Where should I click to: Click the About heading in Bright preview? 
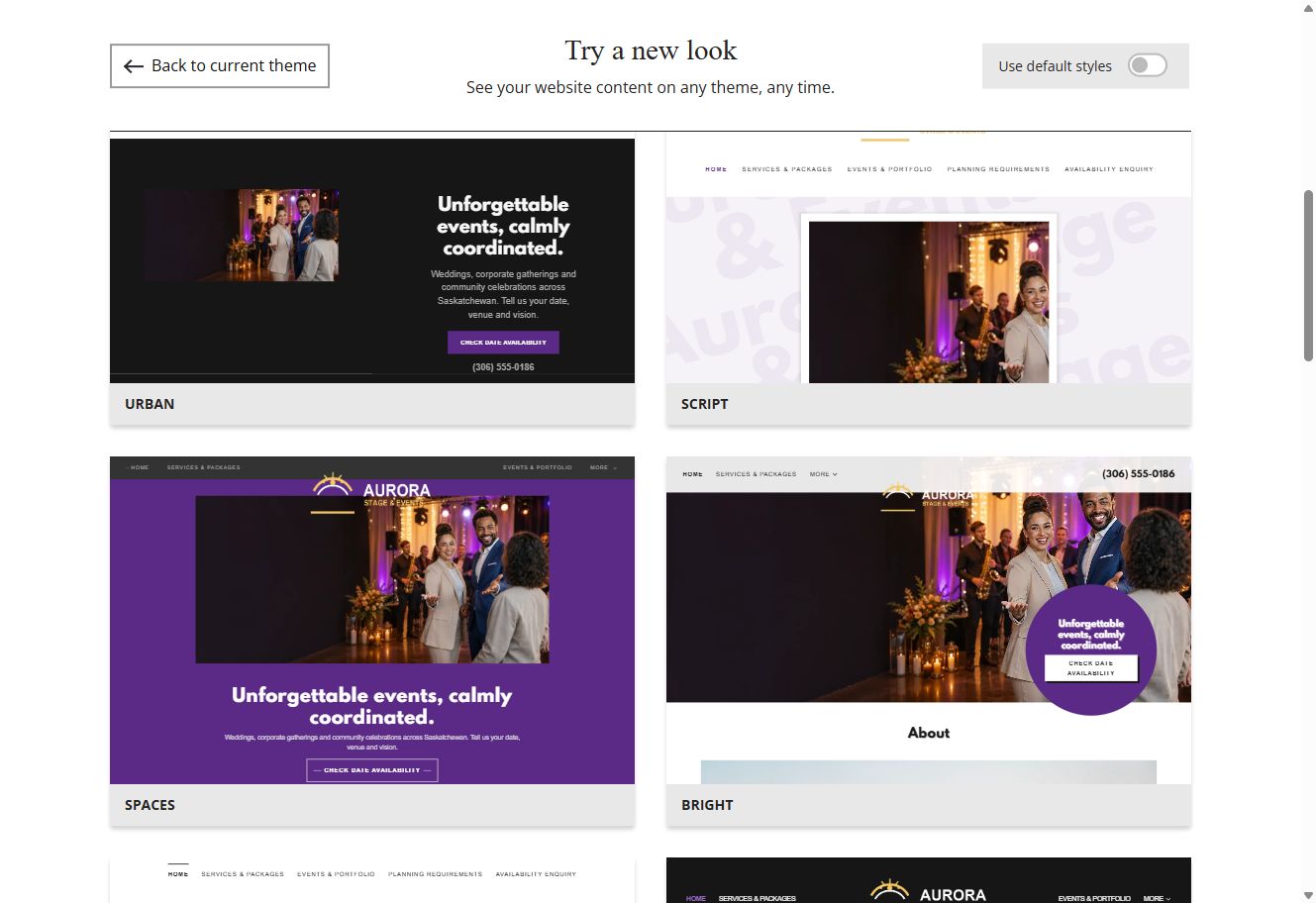929,733
